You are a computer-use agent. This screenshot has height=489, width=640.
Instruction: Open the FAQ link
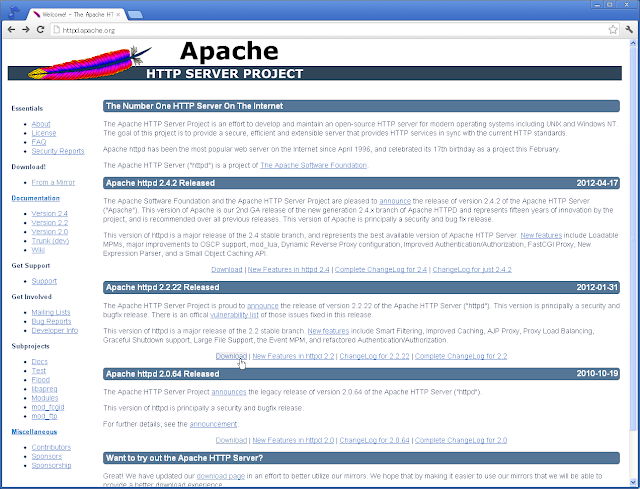pyautogui.click(x=39, y=142)
